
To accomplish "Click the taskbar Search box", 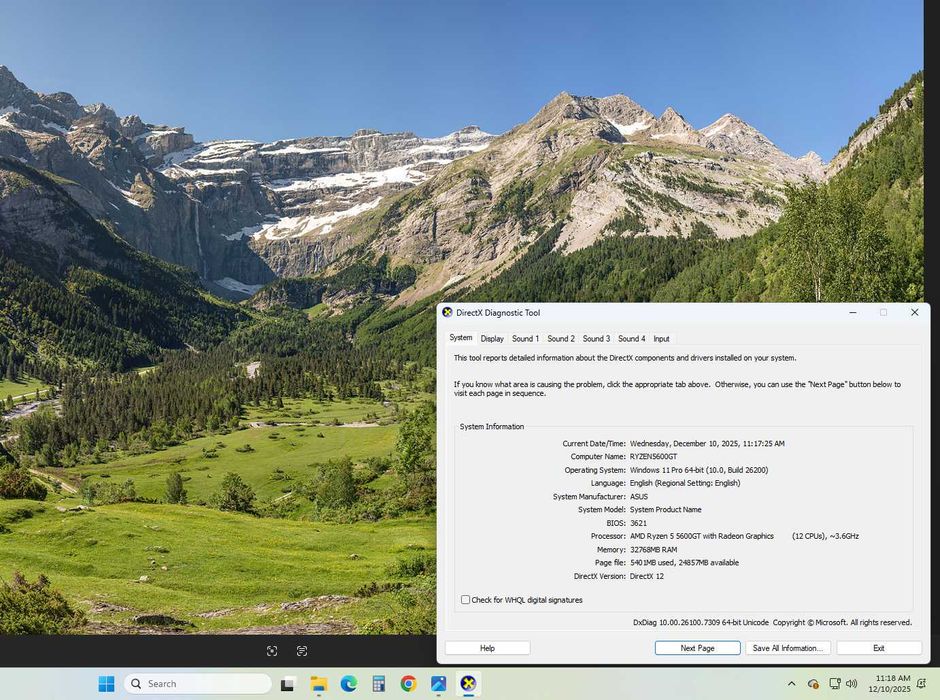I will click(198, 684).
